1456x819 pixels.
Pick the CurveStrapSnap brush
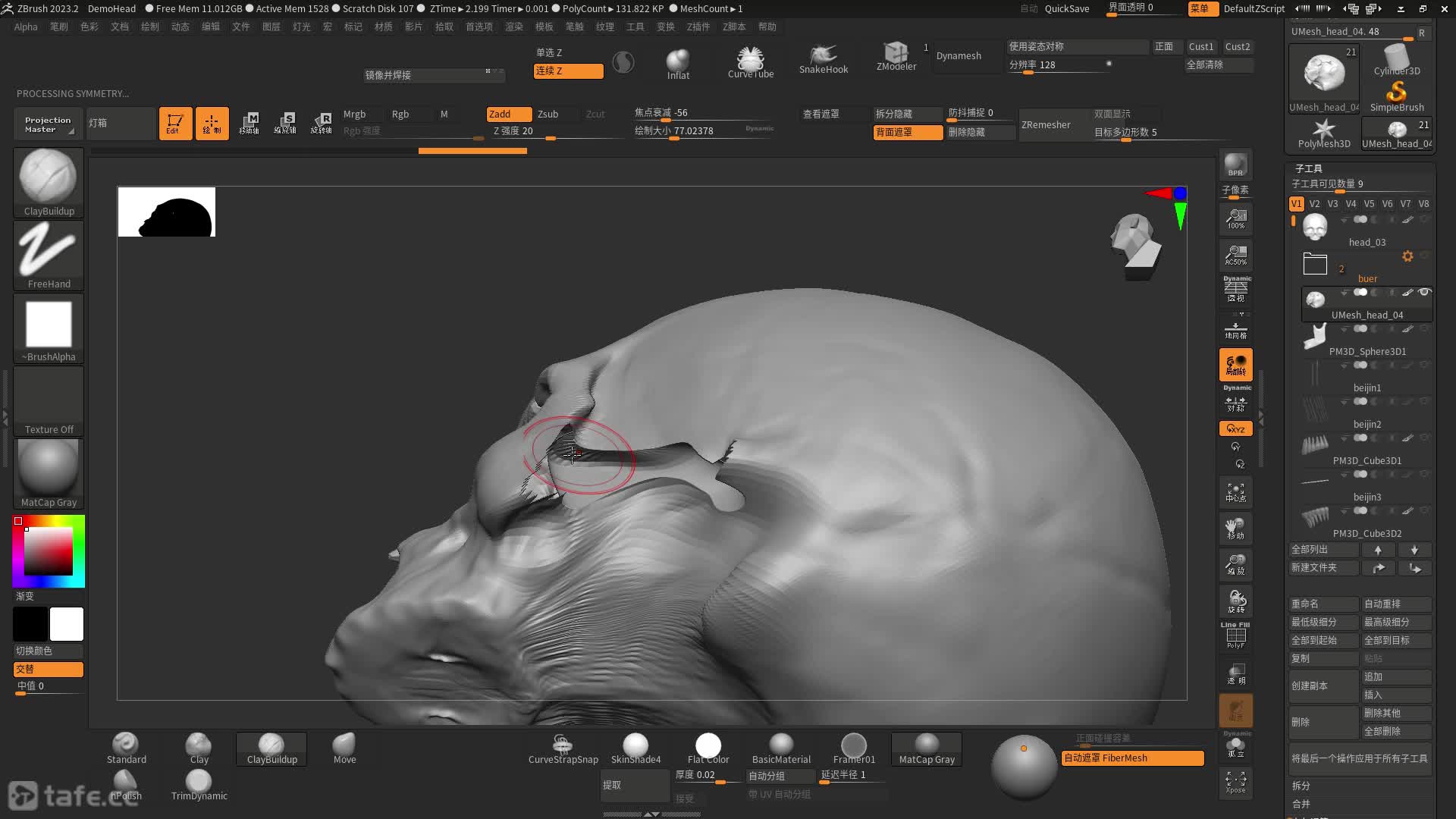pos(563,748)
